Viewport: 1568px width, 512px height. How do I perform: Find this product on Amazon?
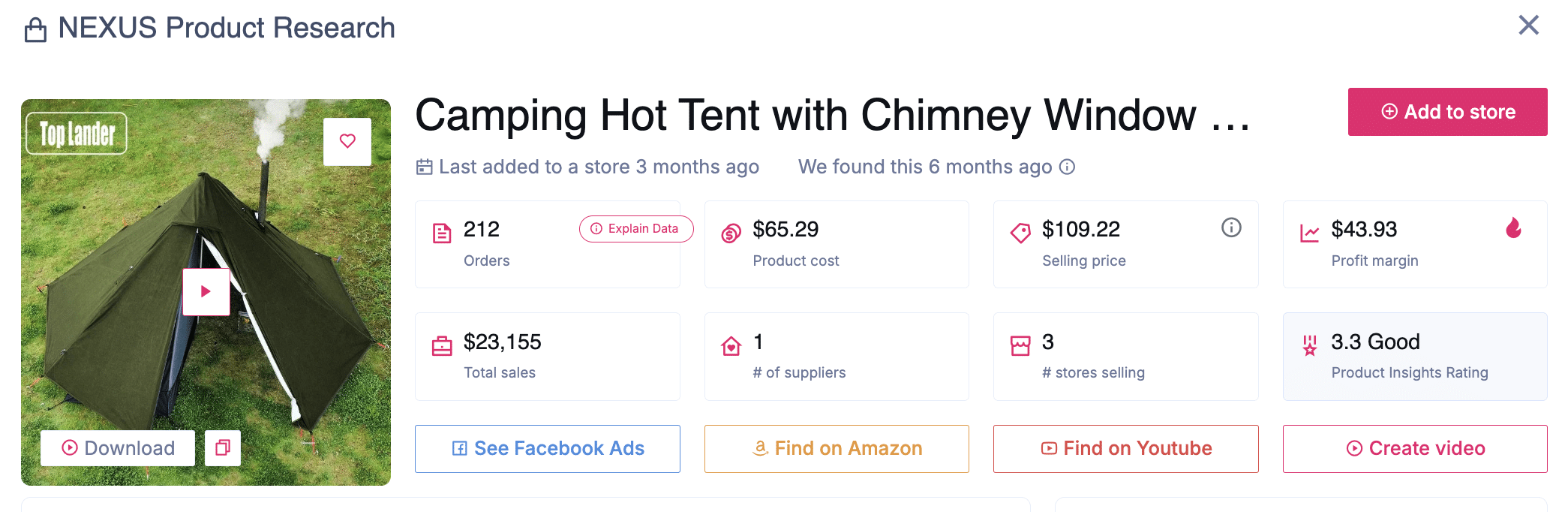tap(837, 449)
